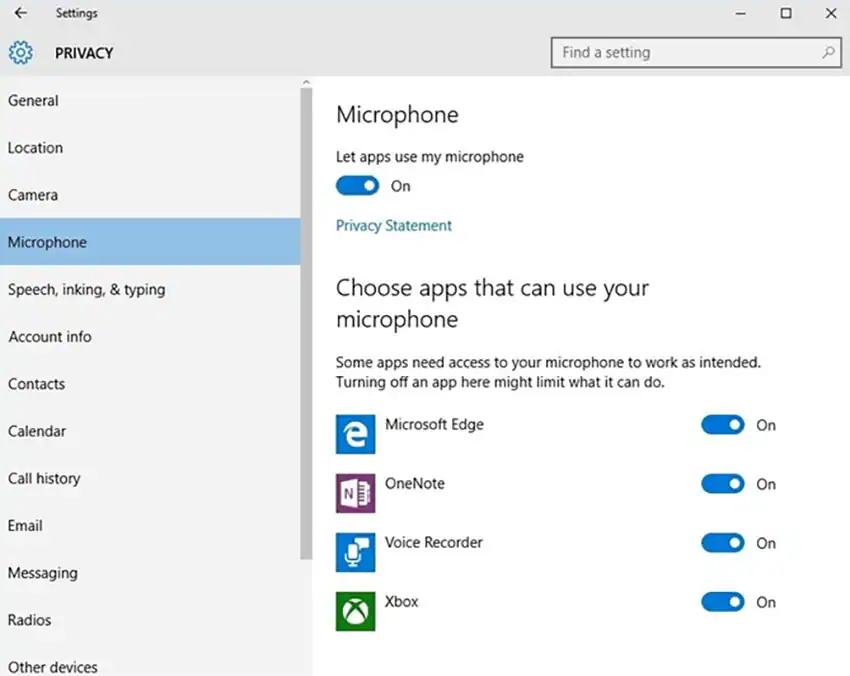The width and height of the screenshot is (850, 676).
Task: Click the Microsoft Edge app icon
Action: (355, 434)
